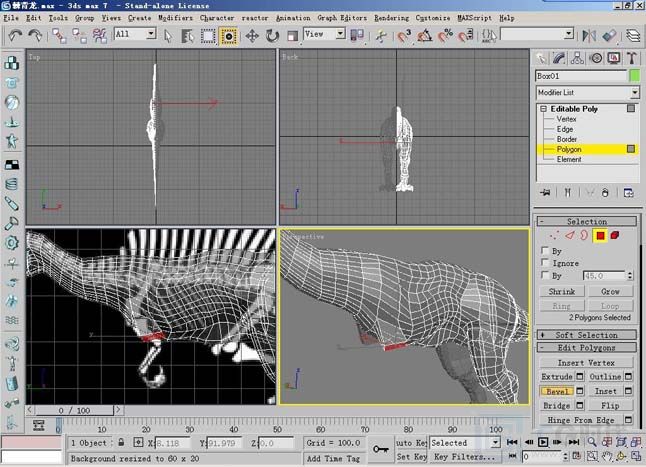This screenshot has width=646, height=467.
Task: Toggle the selection lock padlock icon
Action: point(121,443)
